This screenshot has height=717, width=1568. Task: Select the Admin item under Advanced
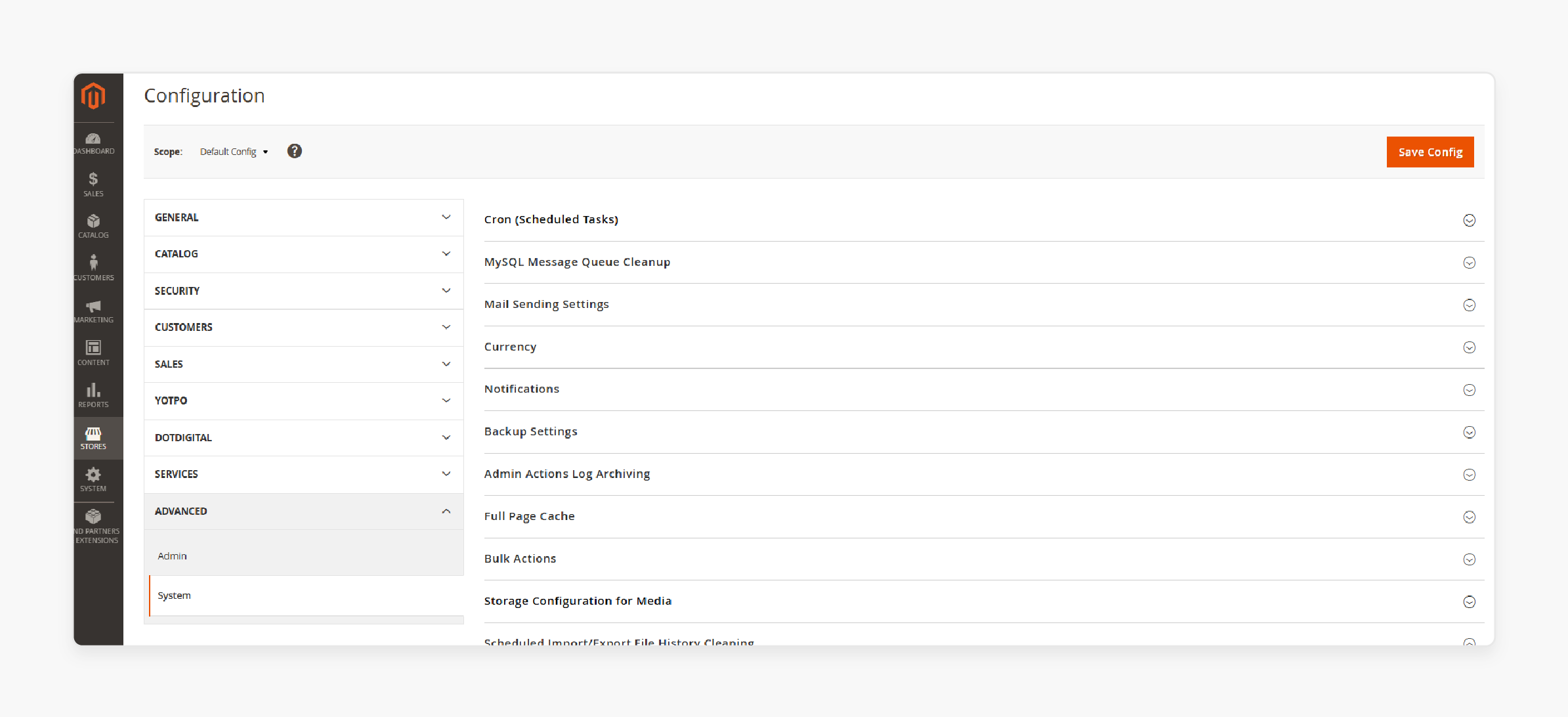[304, 555]
